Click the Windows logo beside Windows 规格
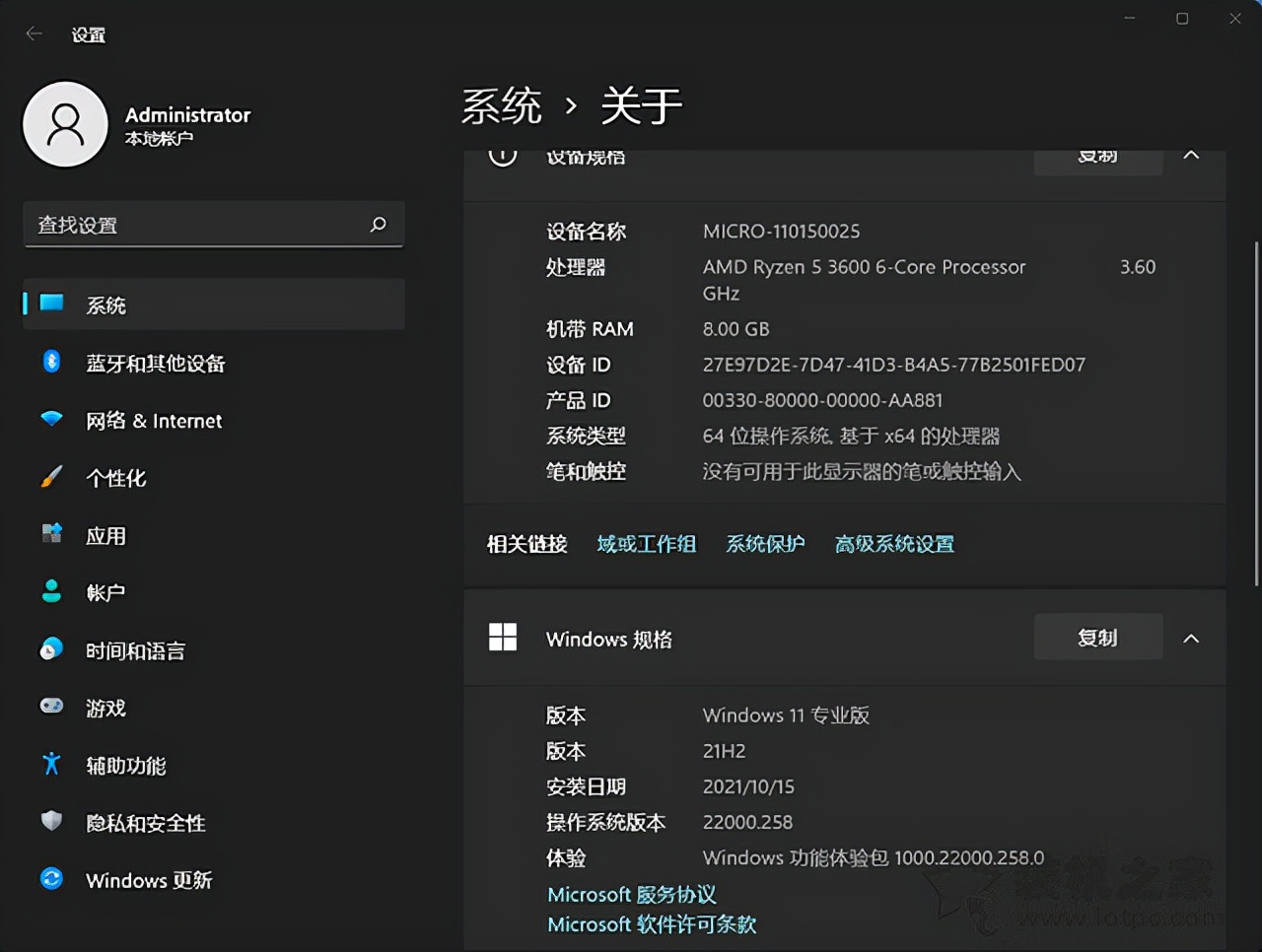 [x=503, y=638]
